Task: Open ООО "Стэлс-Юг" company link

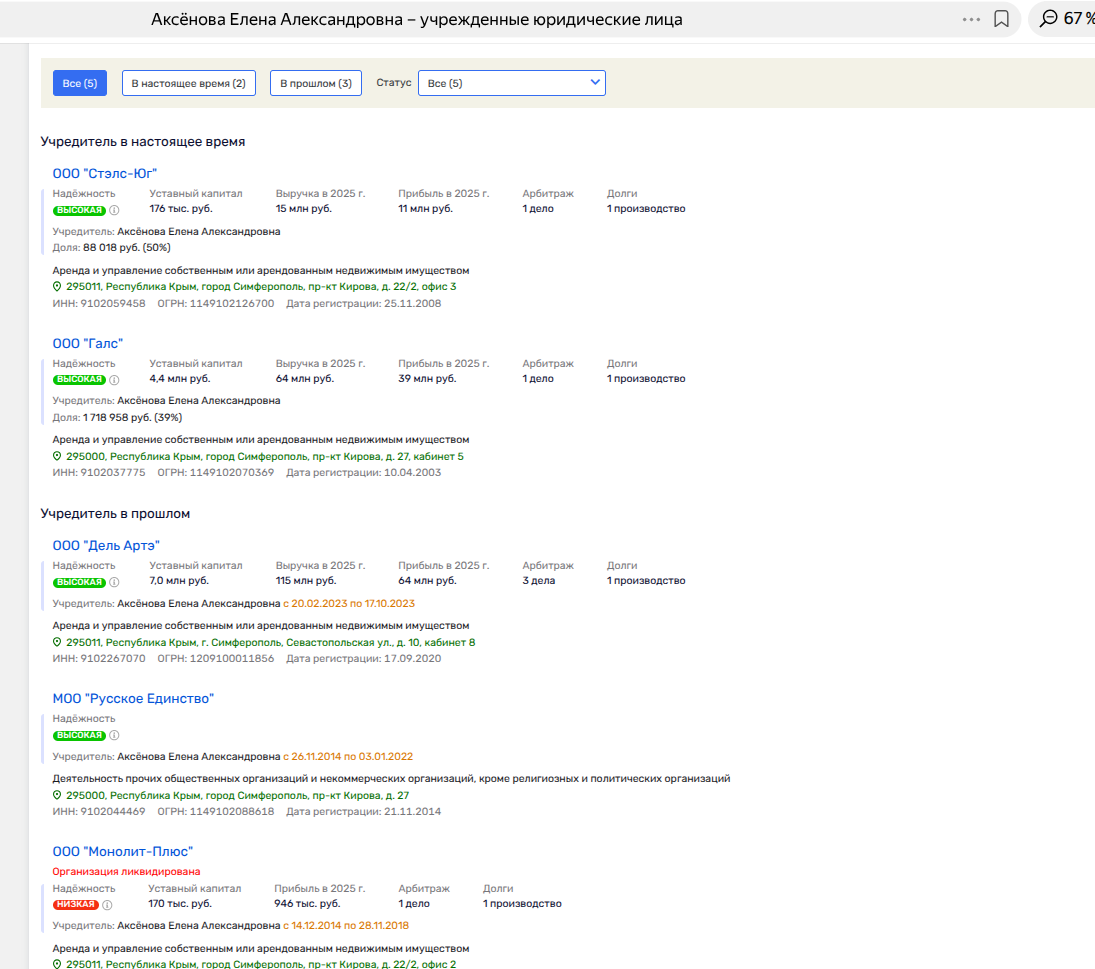Action: coord(105,173)
